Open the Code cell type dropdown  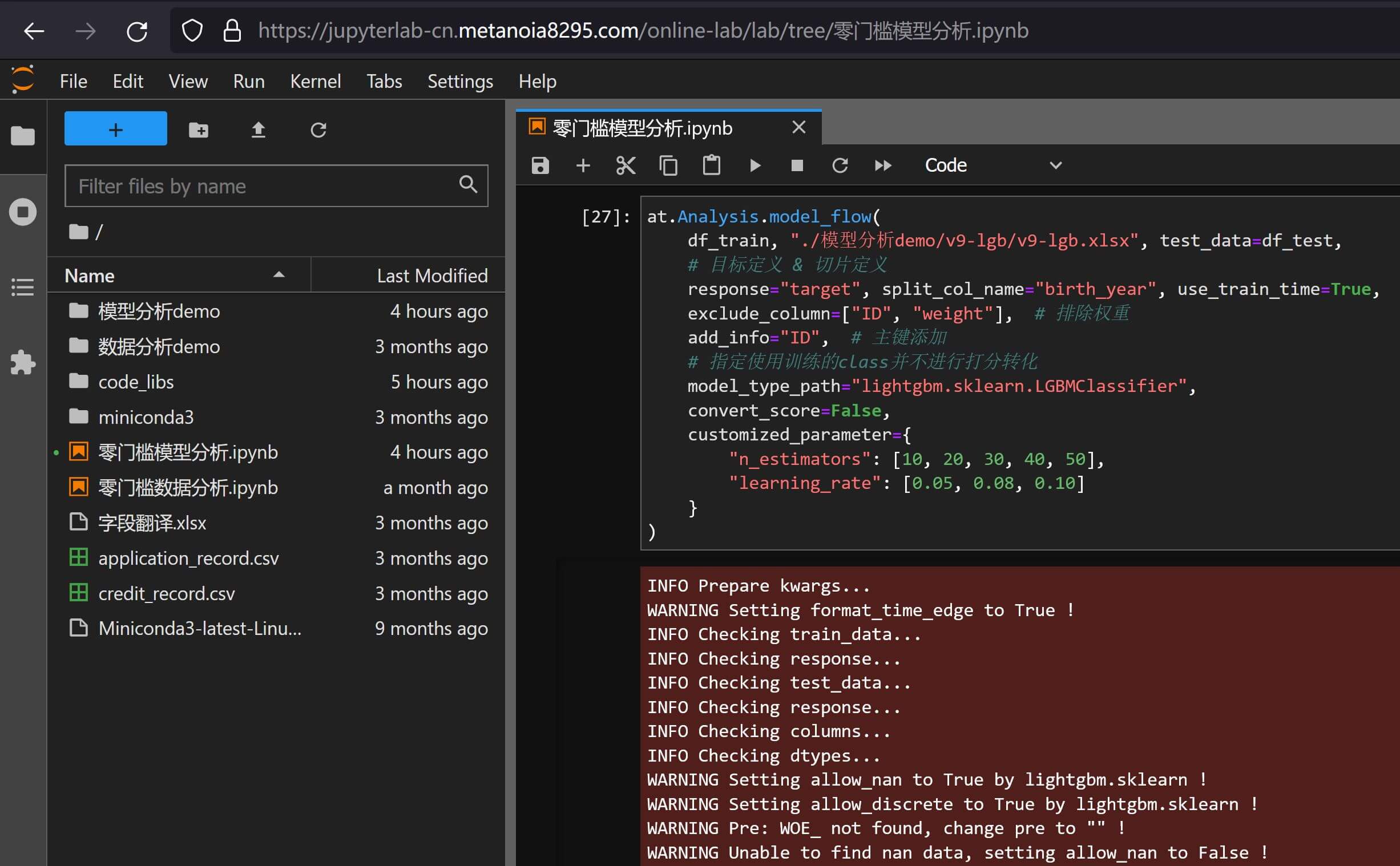pos(992,165)
